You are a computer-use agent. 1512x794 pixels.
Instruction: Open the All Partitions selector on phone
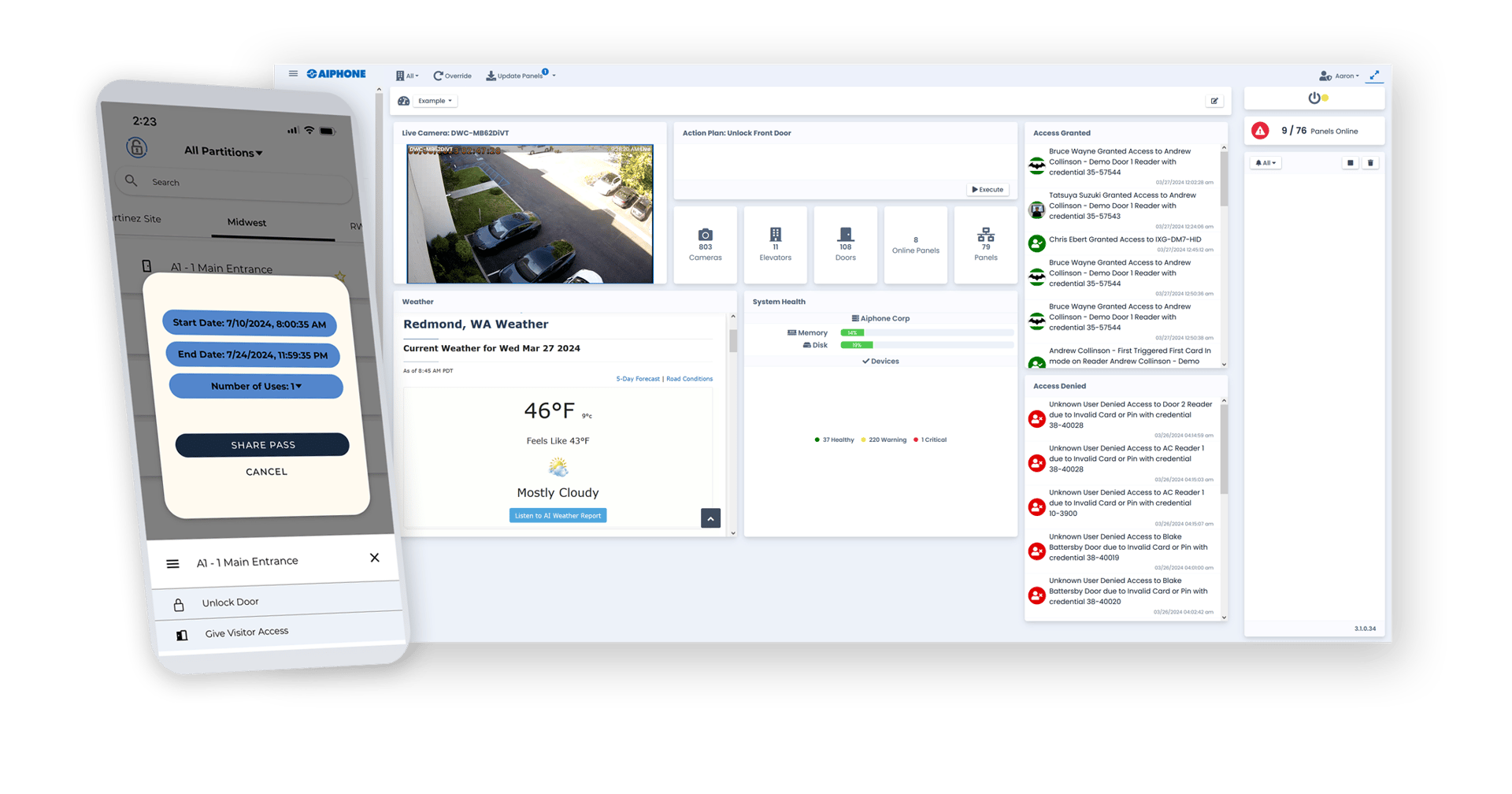(223, 151)
